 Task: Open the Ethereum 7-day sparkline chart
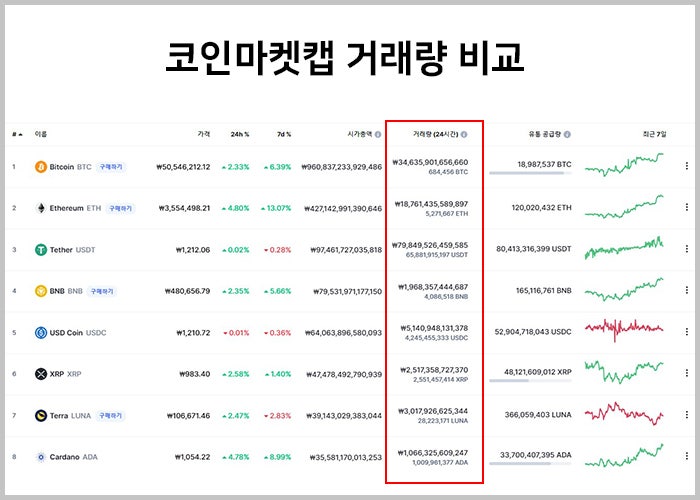[x=624, y=206]
